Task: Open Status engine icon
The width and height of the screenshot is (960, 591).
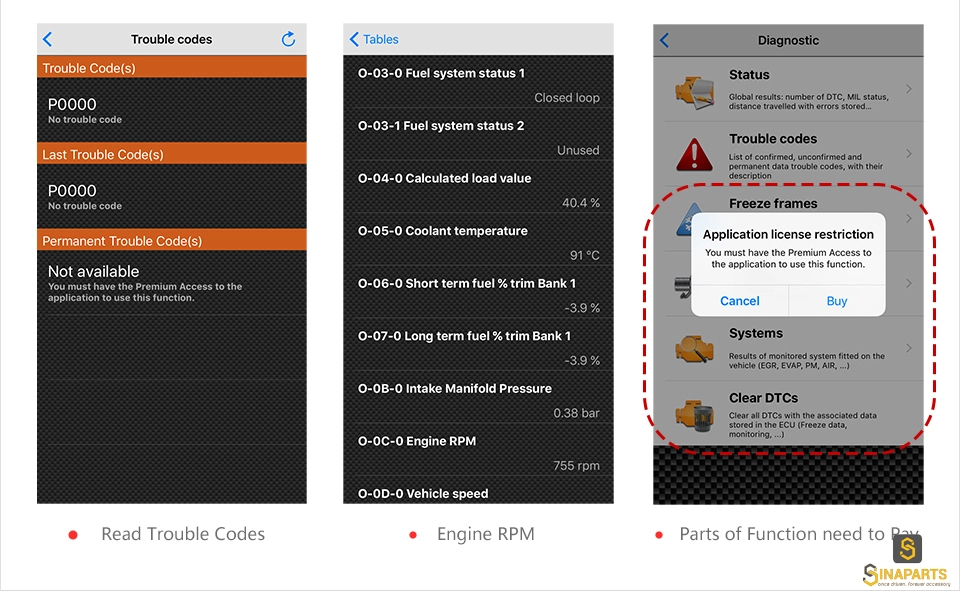Action: pos(695,93)
